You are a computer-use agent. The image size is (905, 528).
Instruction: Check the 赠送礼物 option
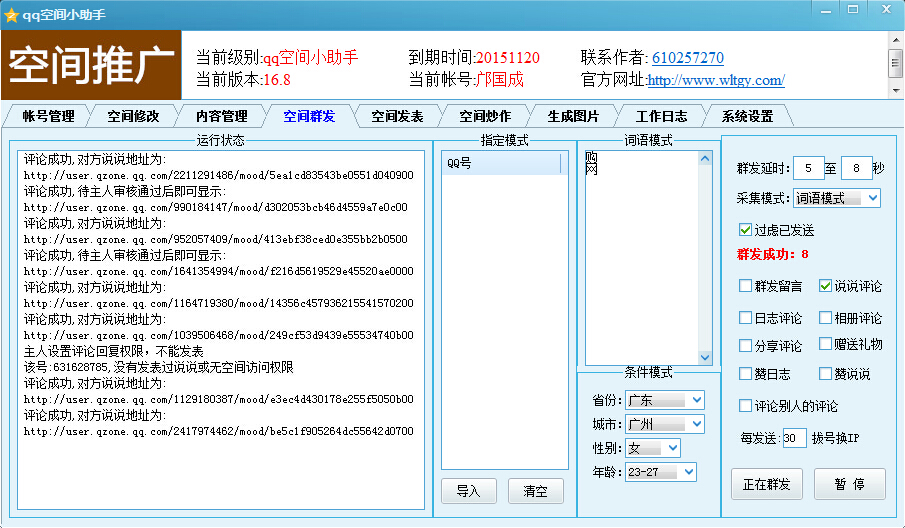coord(826,345)
